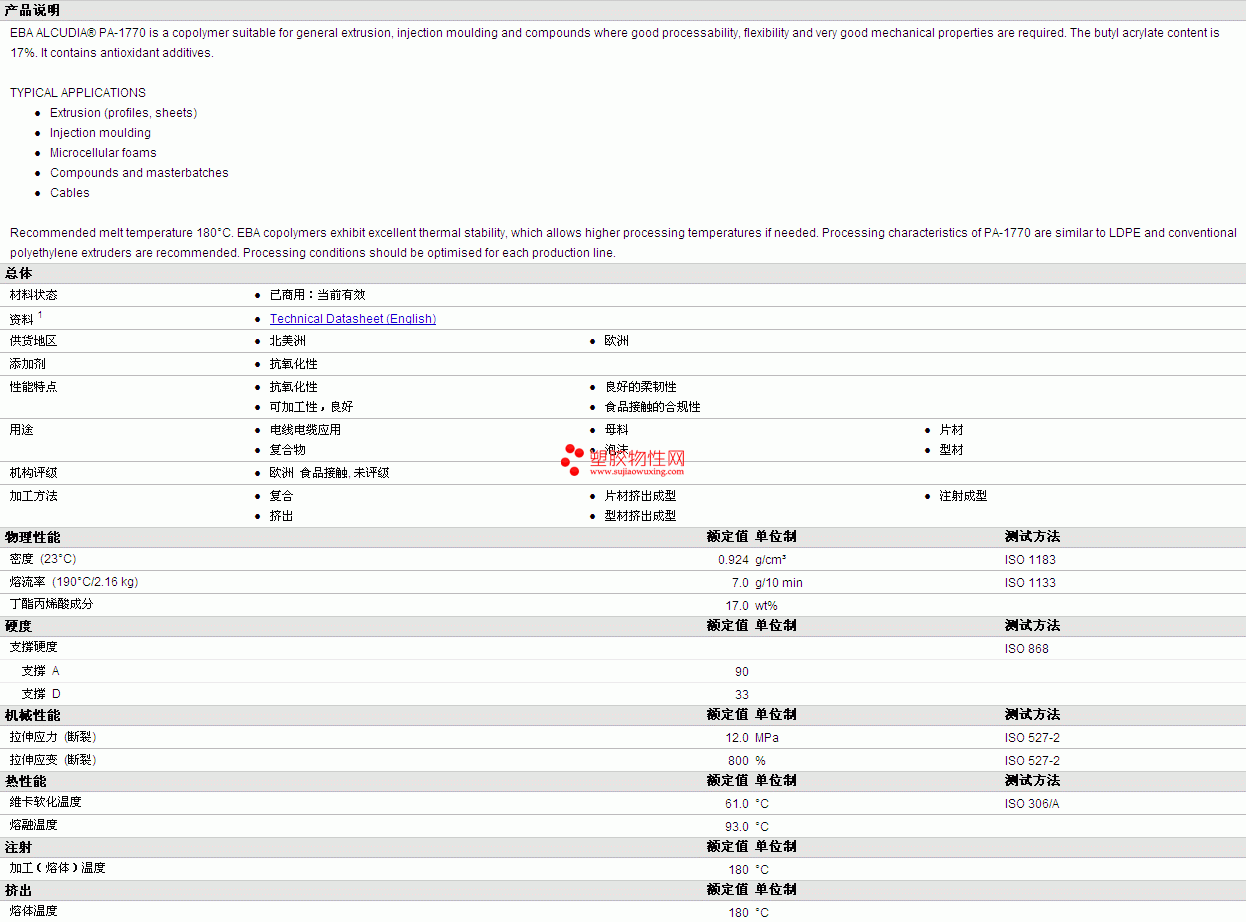Select the 17.0 wt% content value
Image resolution: width=1246 pixels, height=922 pixels.
click(751, 606)
